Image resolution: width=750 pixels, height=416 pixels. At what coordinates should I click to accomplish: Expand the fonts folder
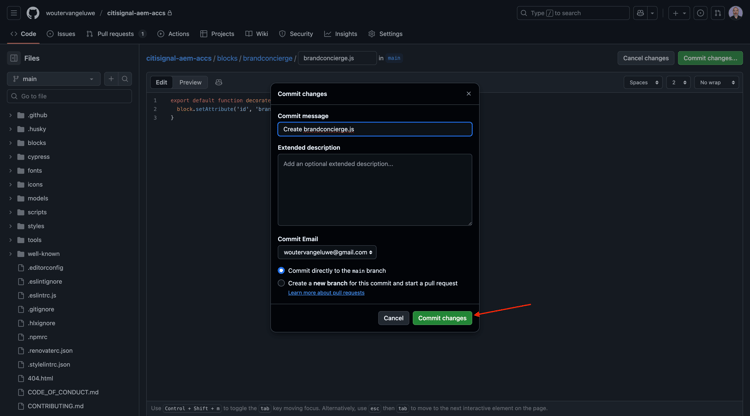coord(11,171)
